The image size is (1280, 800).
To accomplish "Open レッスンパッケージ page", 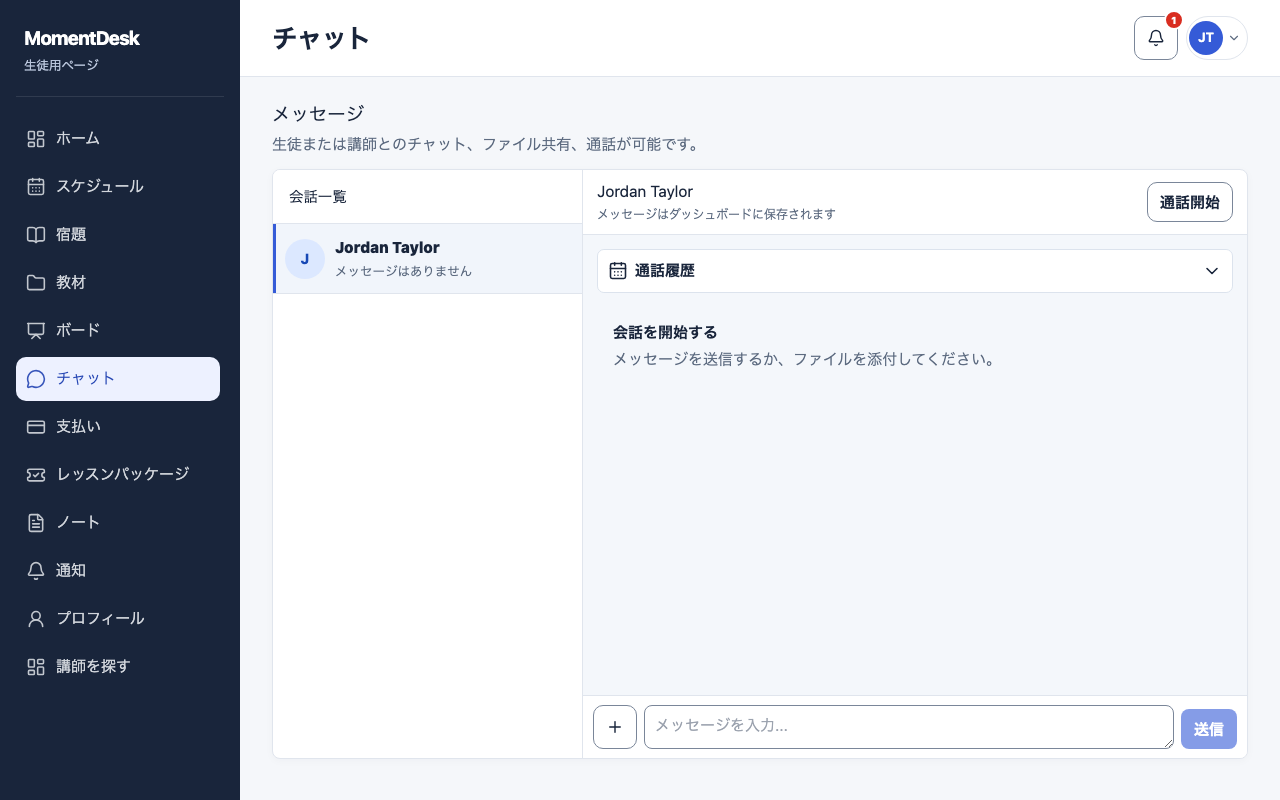I will coord(118,475).
